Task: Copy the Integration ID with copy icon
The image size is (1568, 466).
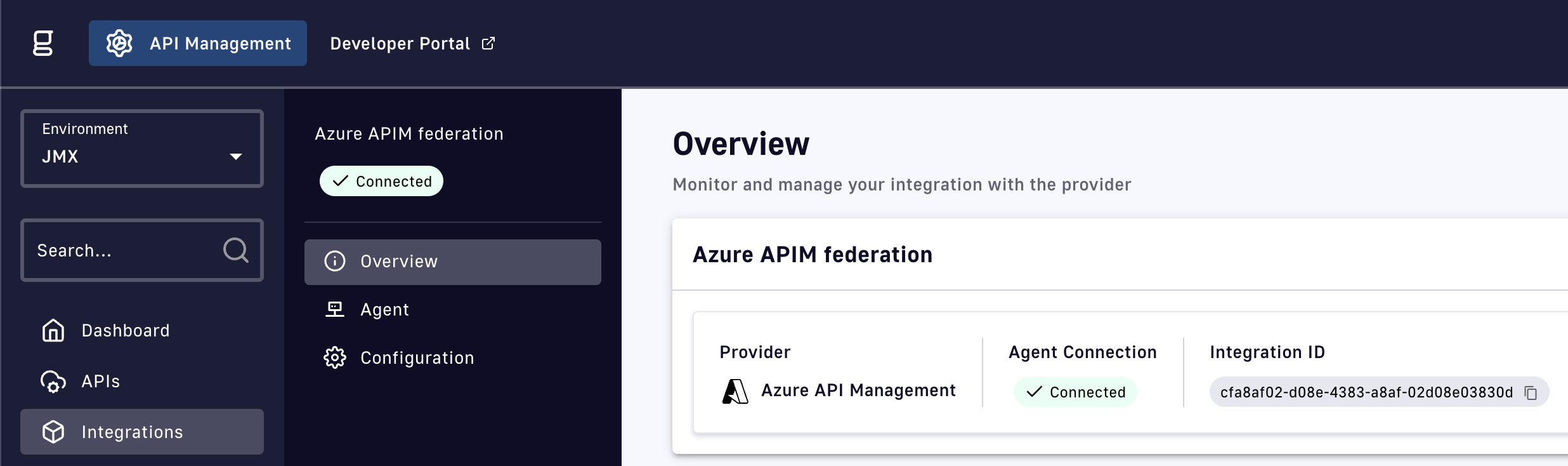Action: click(x=1531, y=393)
